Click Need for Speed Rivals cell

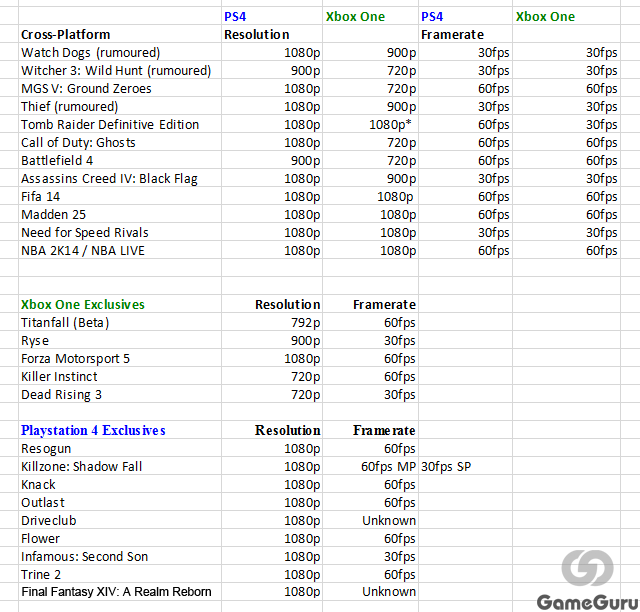tap(120, 232)
